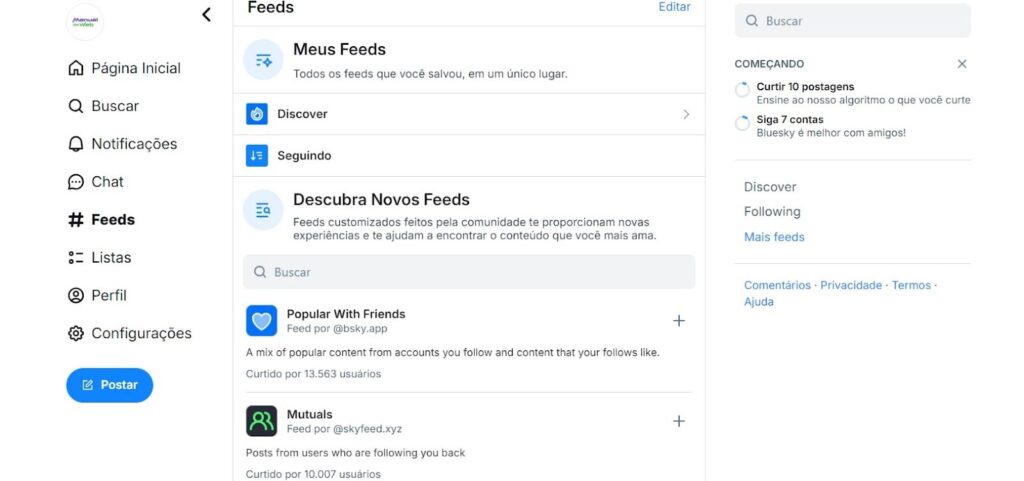Click the blue Postar button

click(x=109, y=385)
